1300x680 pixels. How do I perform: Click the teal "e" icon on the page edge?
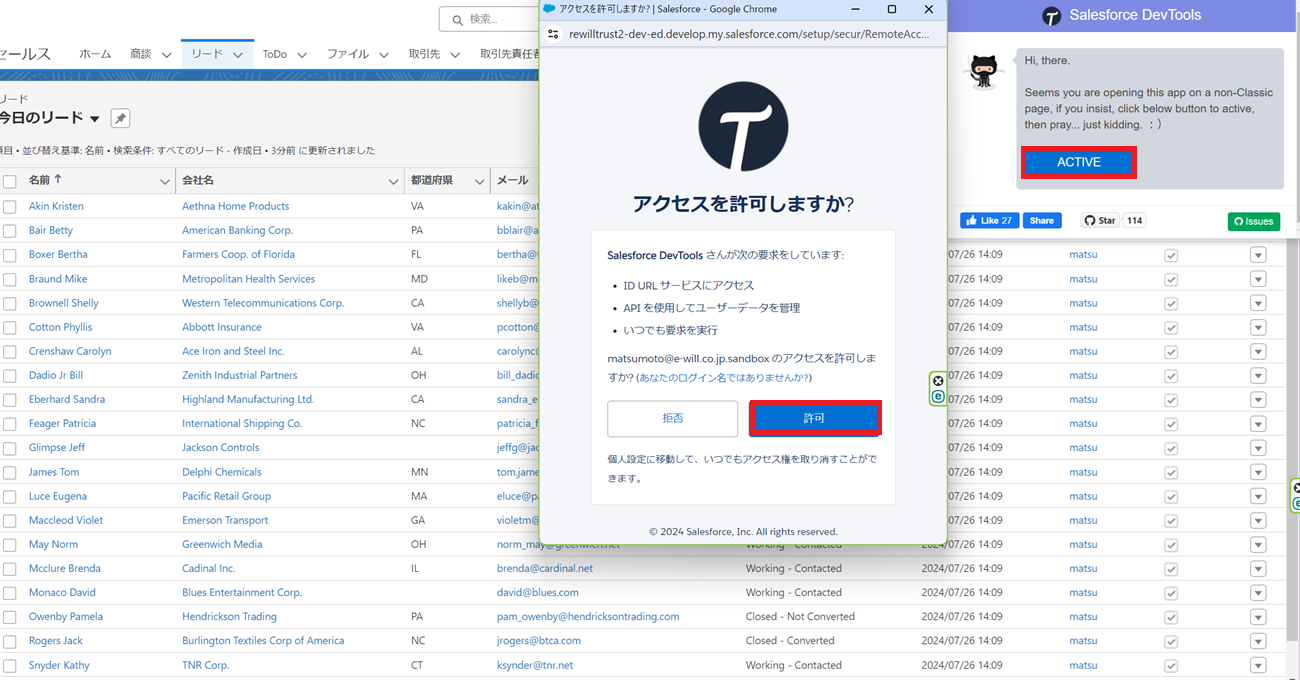[937, 397]
